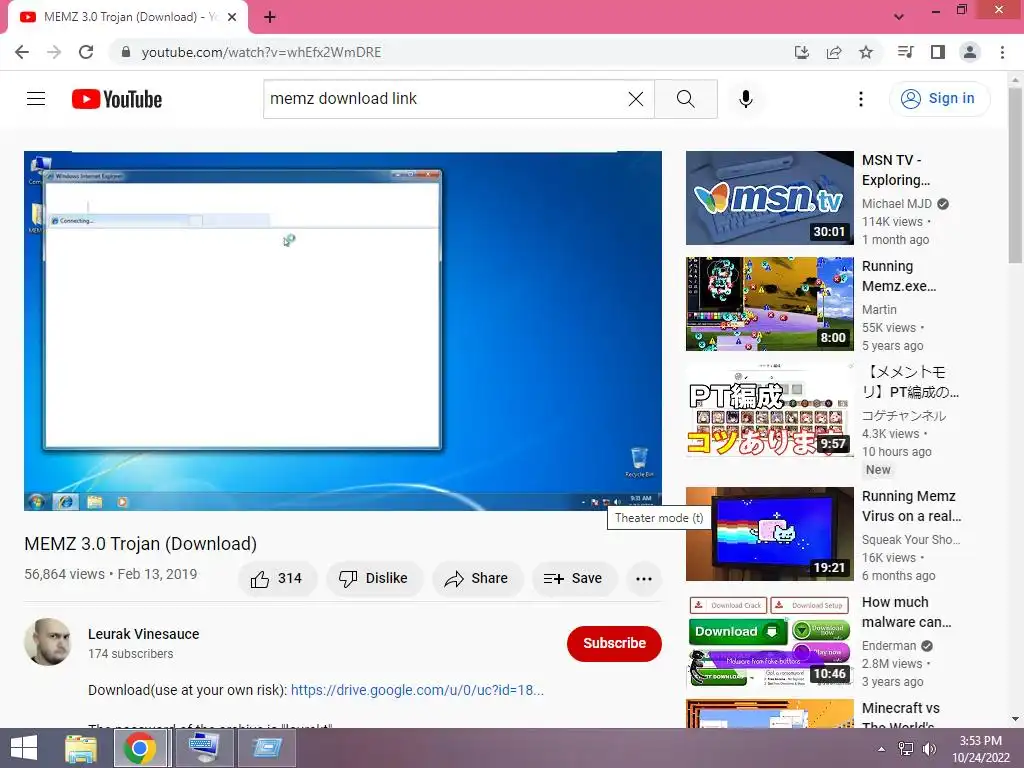Close the MEMZ 3.0 Trojan tab
The image size is (1024, 768).
[x=232, y=17]
